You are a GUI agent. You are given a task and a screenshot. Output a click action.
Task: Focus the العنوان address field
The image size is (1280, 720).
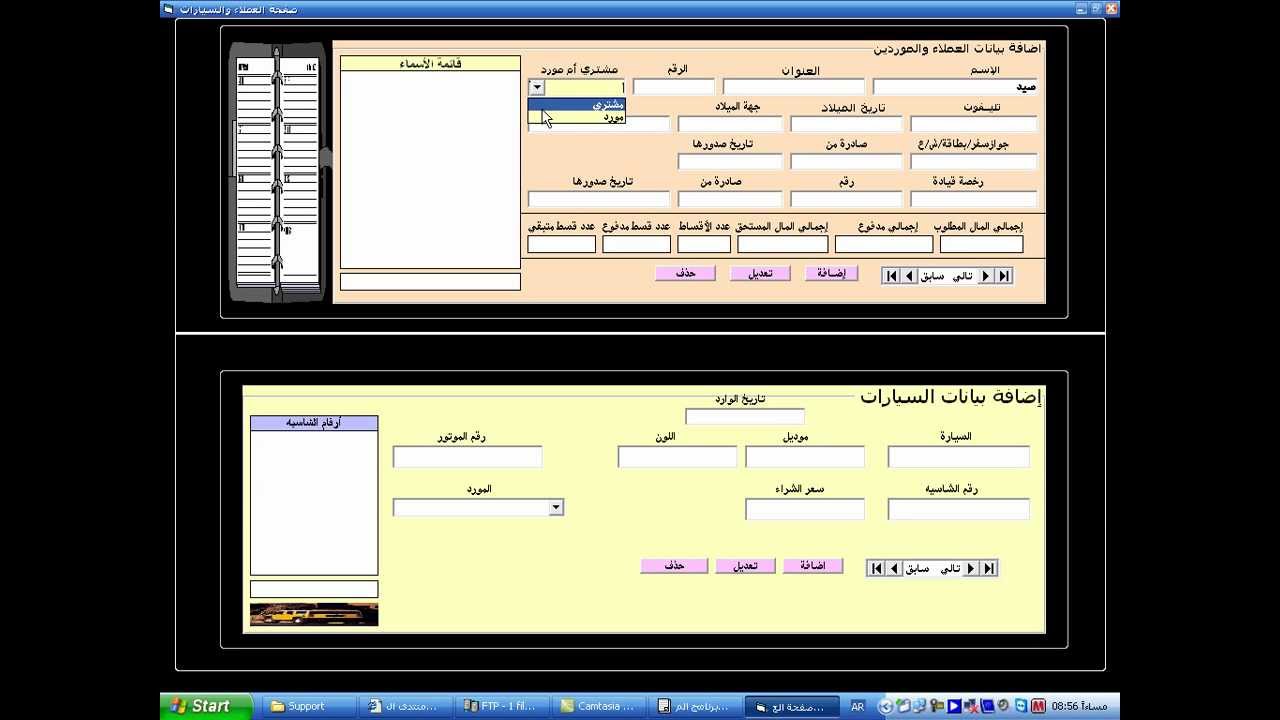pyautogui.click(x=794, y=87)
